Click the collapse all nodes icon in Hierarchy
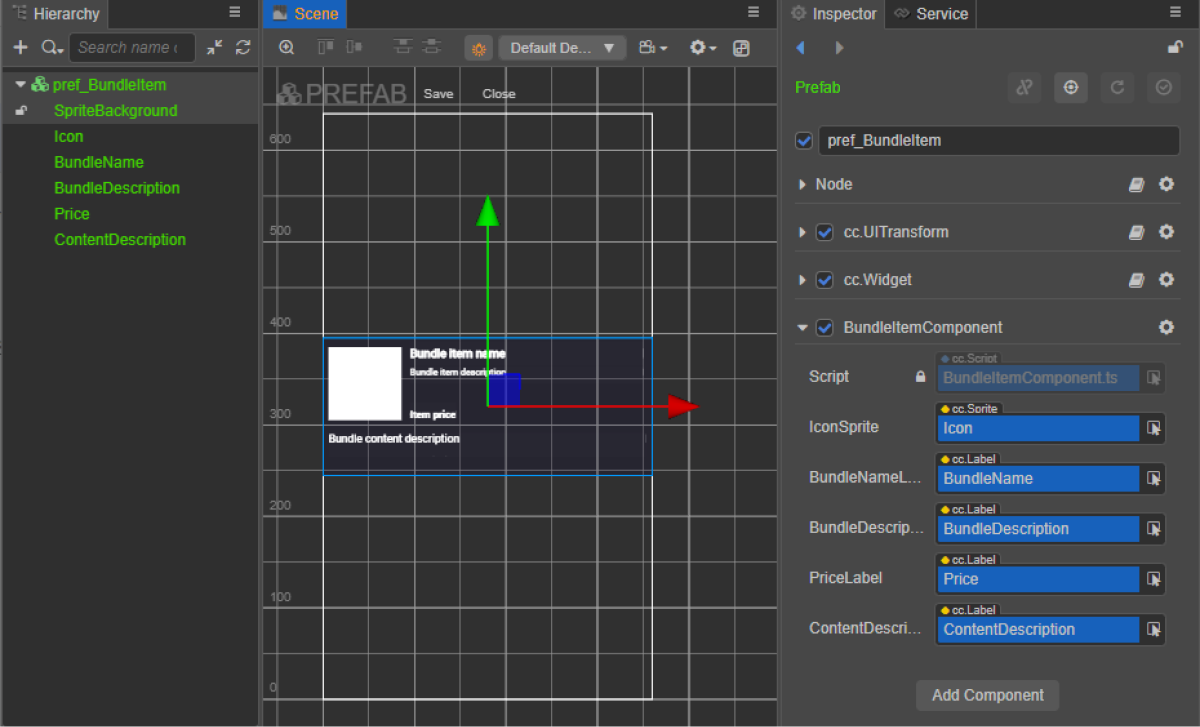 coord(215,48)
